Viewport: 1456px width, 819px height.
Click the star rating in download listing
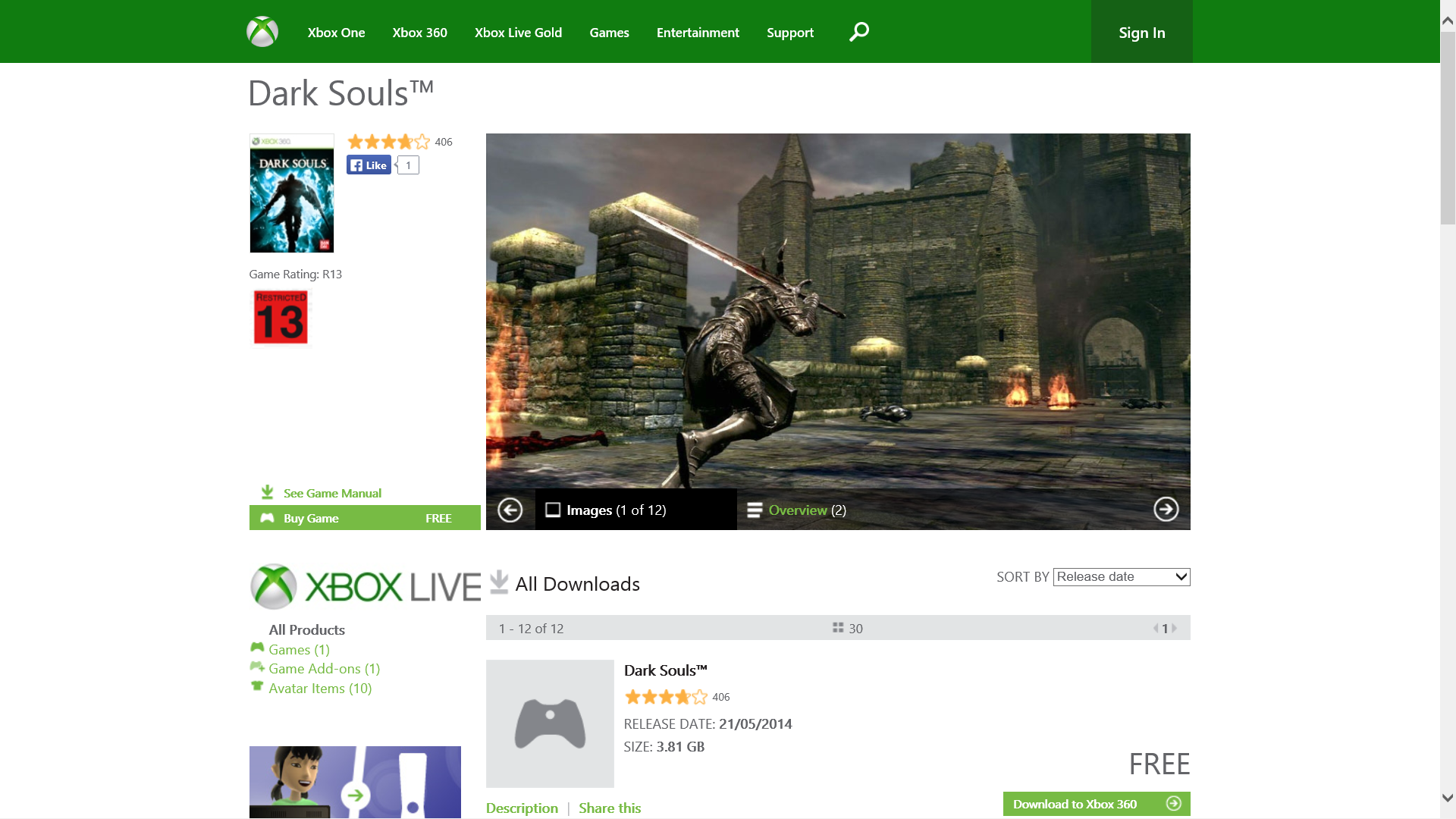[666, 697]
